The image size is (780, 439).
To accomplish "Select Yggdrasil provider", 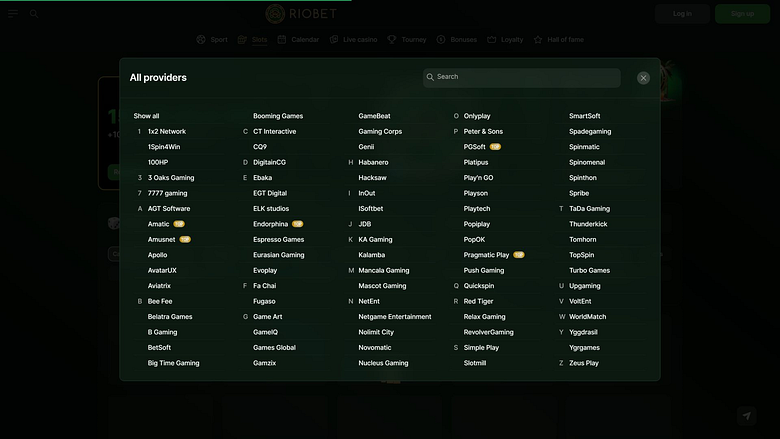I will tap(583, 332).
